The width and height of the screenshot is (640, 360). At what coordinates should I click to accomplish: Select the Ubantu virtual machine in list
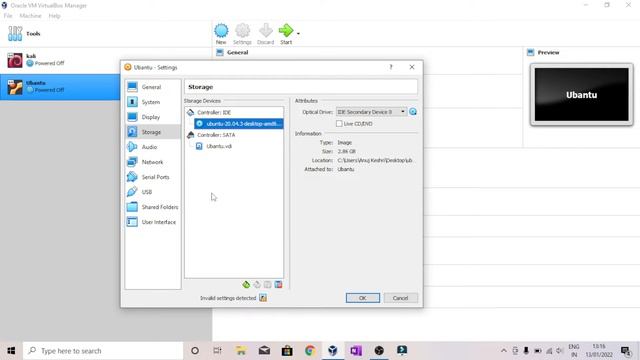click(61, 87)
